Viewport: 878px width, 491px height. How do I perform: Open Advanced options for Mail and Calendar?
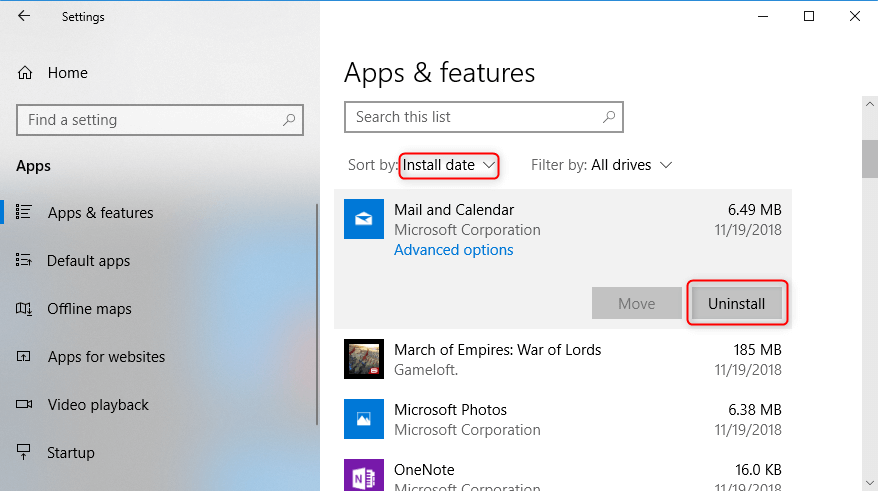click(454, 250)
